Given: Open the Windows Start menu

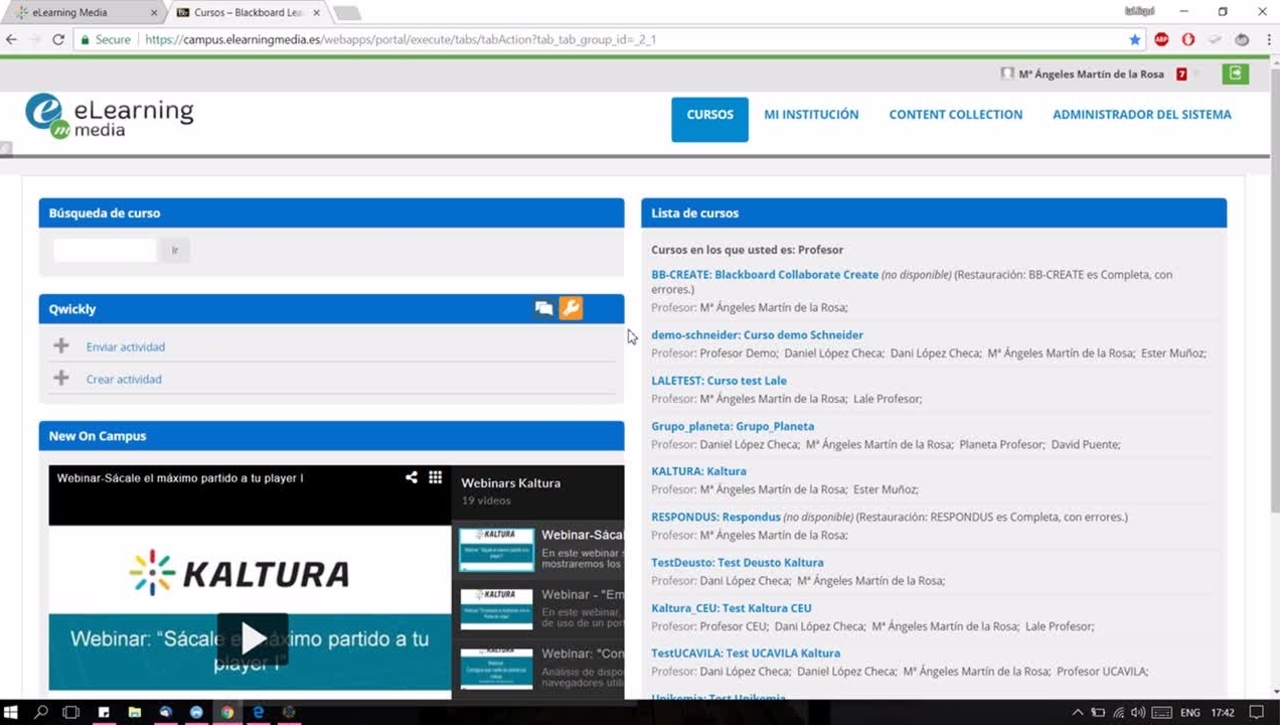Looking at the screenshot, I should 12,713.
